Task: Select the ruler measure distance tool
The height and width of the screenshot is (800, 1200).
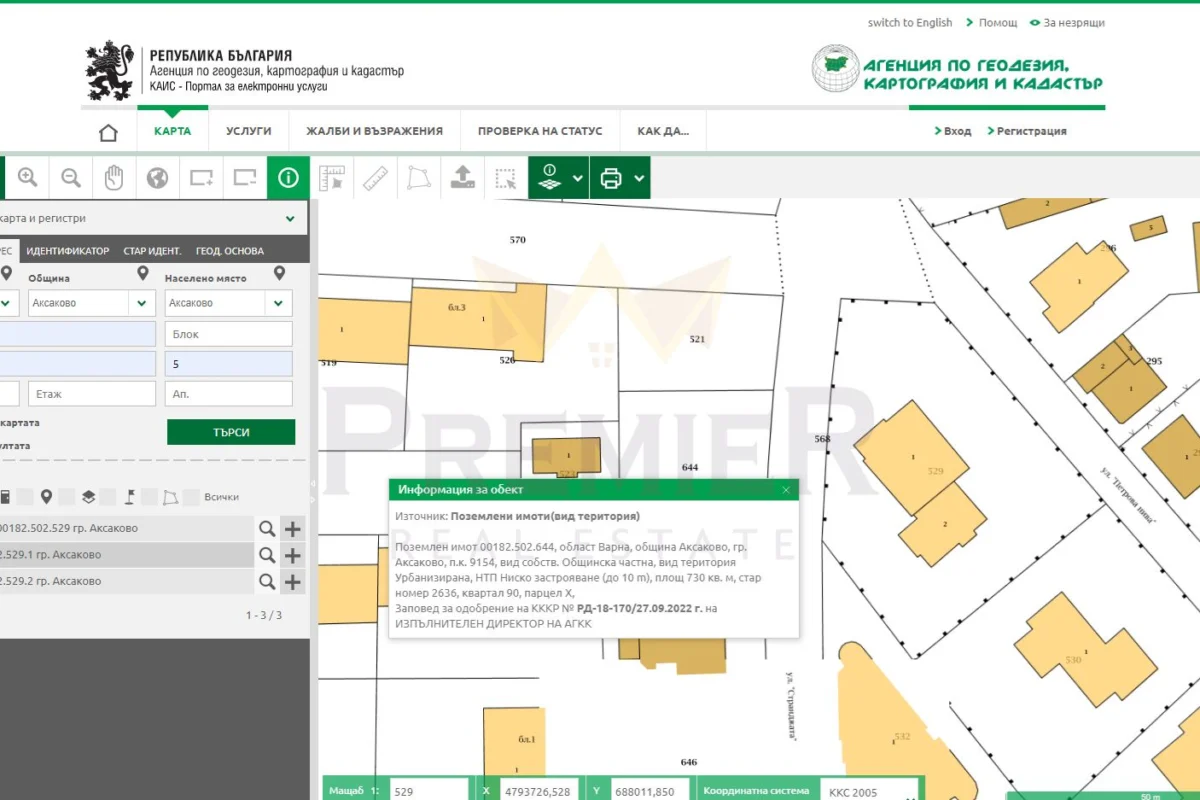Action: pyautogui.click(x=375, y=178)
